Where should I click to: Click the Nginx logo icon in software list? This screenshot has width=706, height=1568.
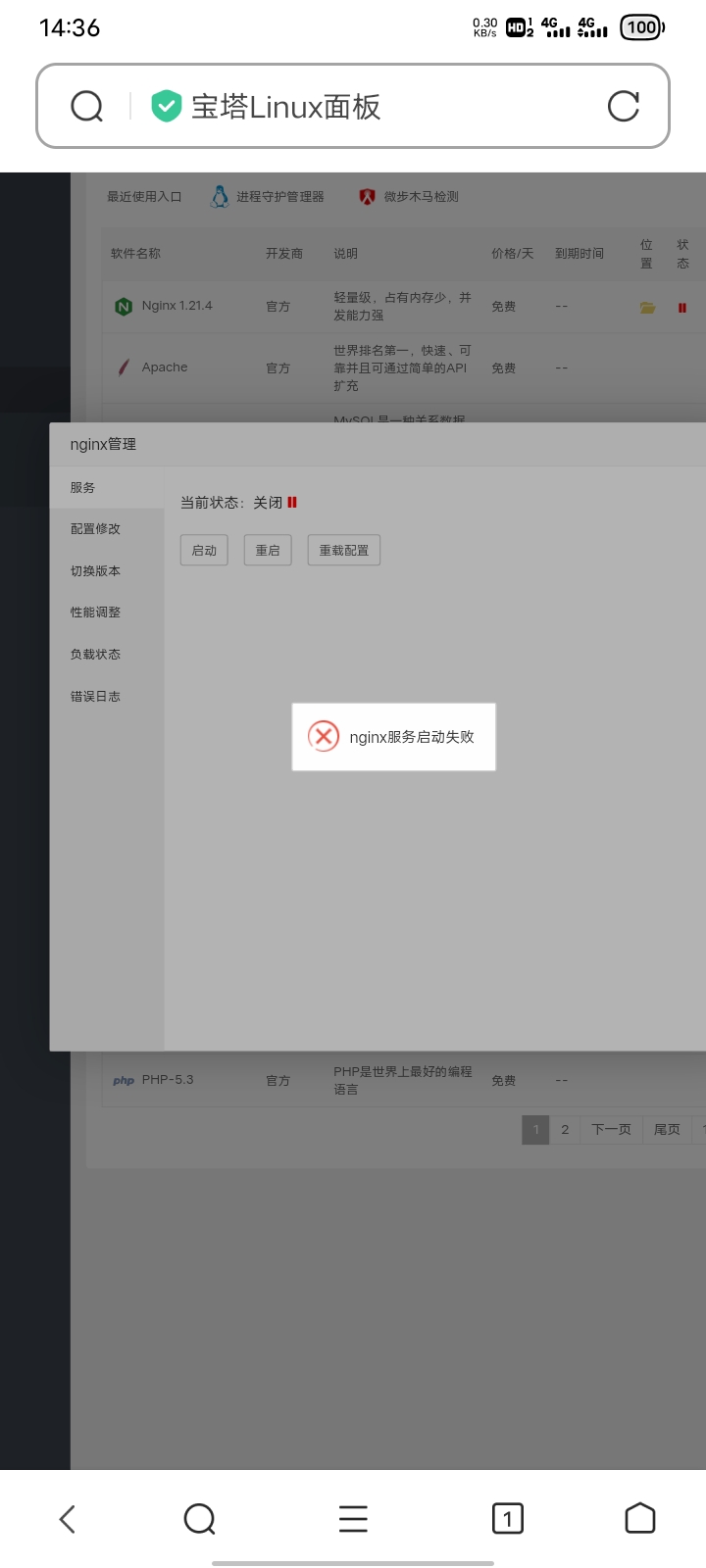pos(124,307)
